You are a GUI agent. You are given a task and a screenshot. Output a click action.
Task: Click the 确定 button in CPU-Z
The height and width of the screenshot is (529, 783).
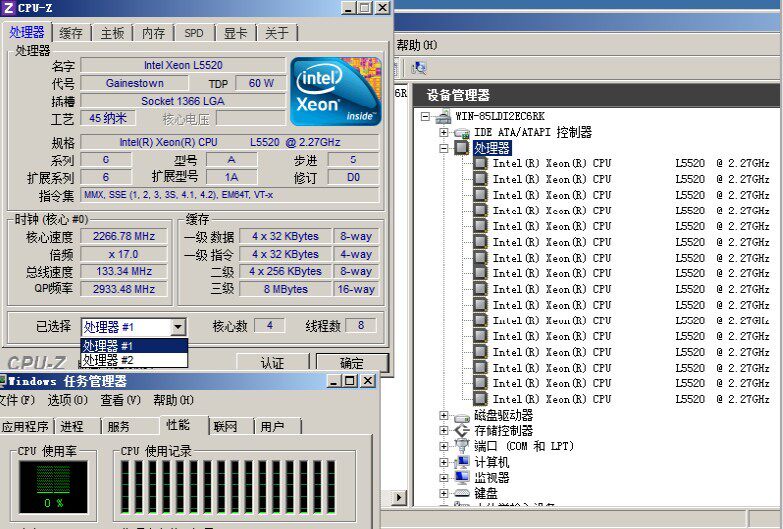coord(352,363)
